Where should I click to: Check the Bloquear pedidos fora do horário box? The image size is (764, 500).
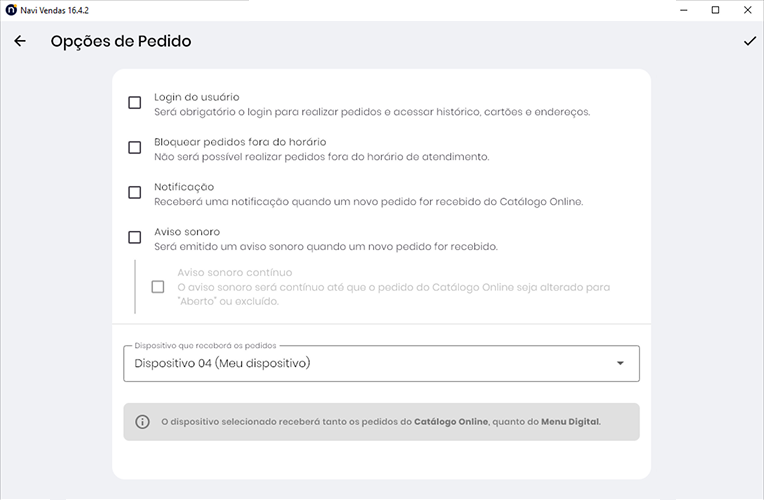click(x=134, y=148)
